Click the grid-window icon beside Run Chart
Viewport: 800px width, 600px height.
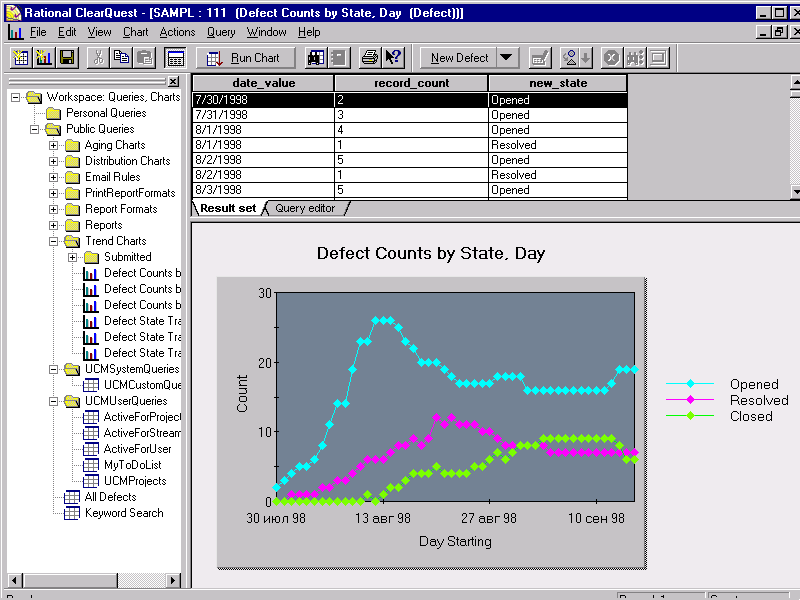176,58
